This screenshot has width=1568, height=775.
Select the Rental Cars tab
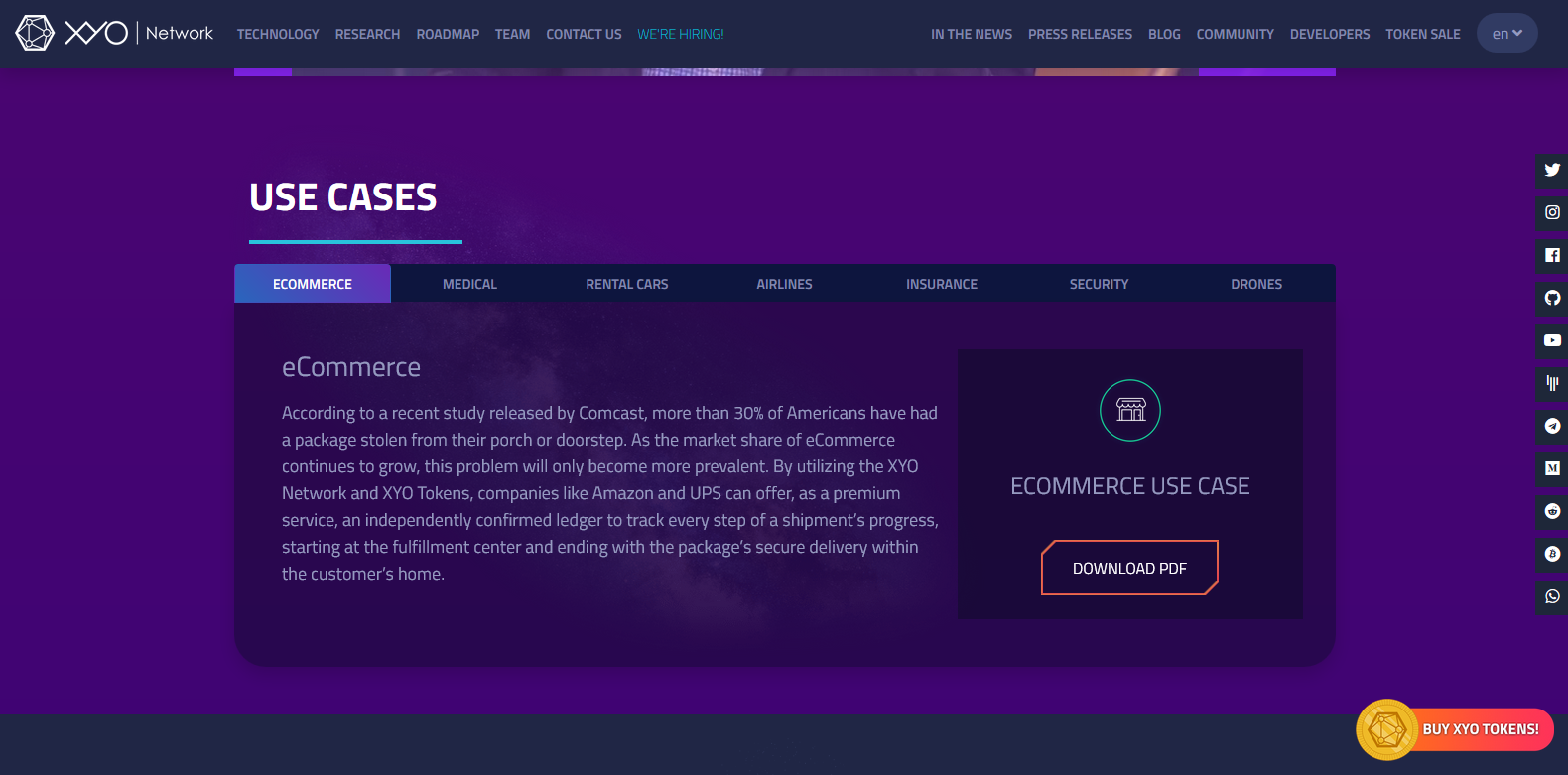(626, 284)
